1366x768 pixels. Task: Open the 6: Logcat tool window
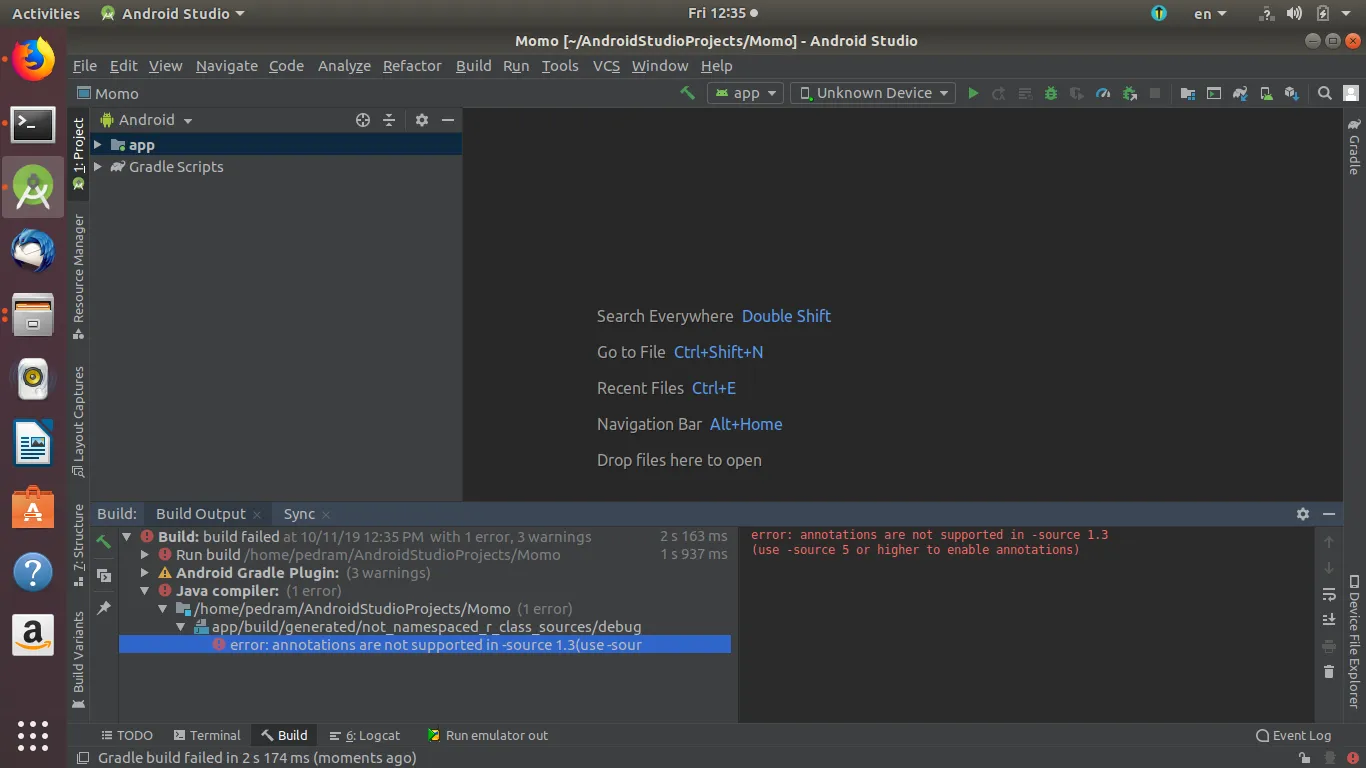coord(365,735)
